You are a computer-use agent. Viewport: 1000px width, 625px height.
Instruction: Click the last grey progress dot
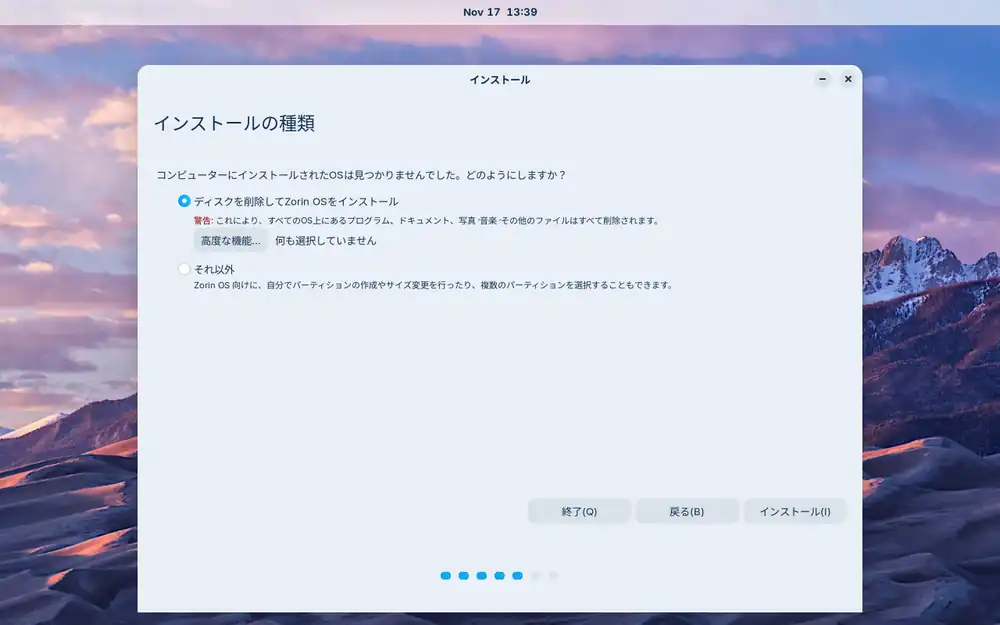[x=554, y=576]
